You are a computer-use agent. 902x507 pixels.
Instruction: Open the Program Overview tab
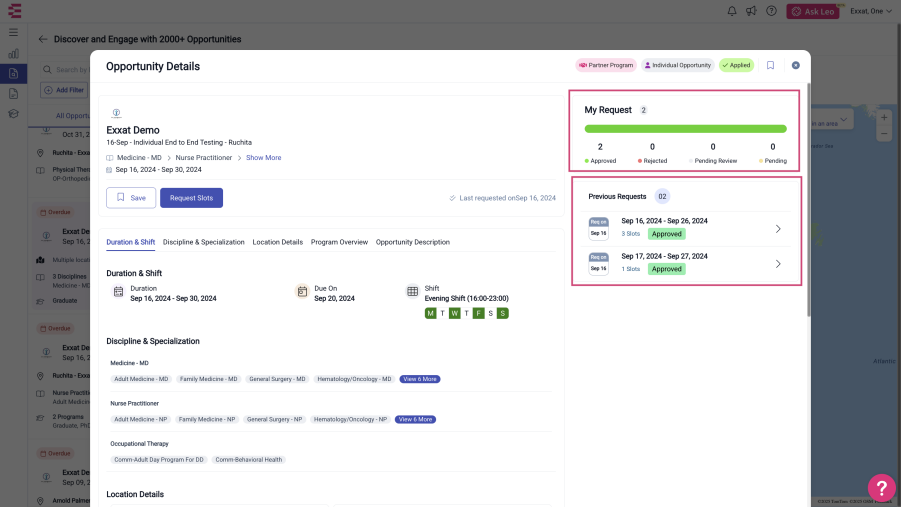coord(339,242)
